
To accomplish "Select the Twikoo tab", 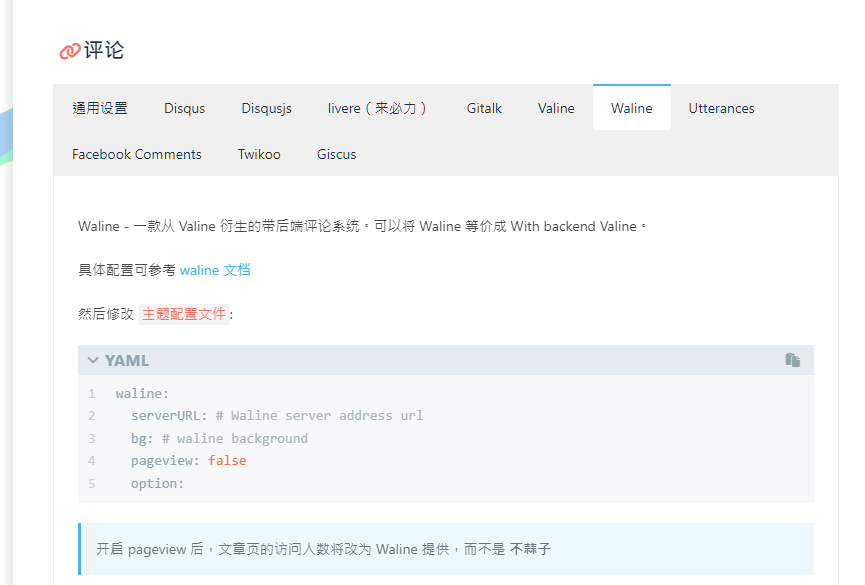I will coord(259,154).
